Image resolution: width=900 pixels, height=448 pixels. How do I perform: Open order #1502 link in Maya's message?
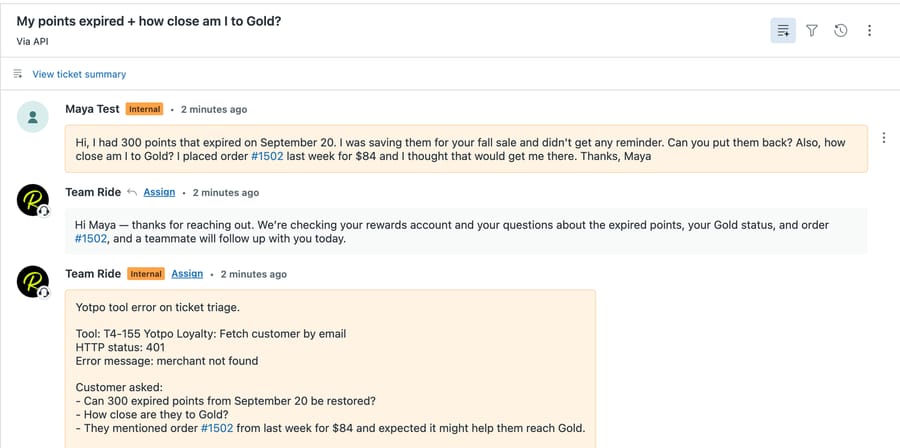pos(267,155)
